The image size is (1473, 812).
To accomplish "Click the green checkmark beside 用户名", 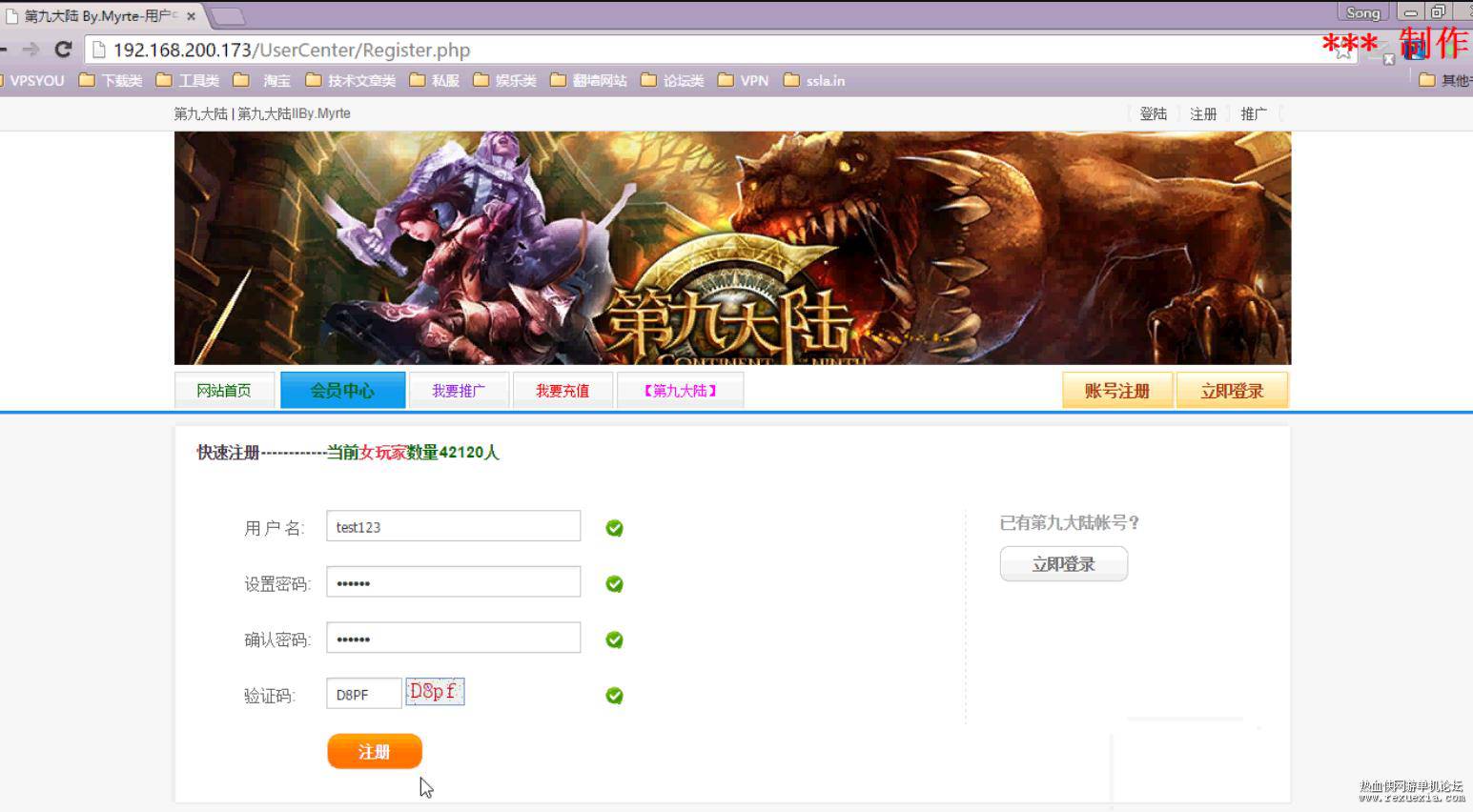I will 615,528.
